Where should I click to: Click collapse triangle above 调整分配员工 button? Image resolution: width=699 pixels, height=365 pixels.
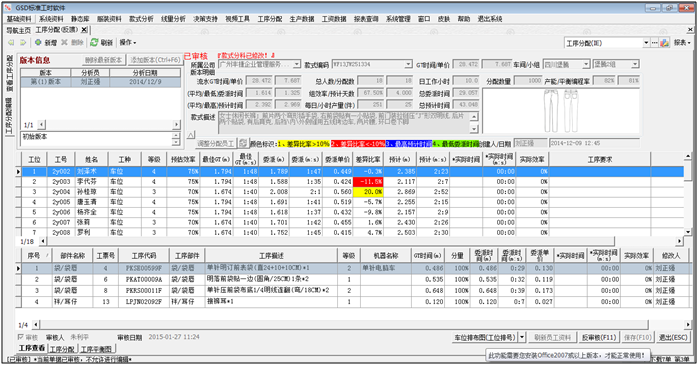coord(191,135)
